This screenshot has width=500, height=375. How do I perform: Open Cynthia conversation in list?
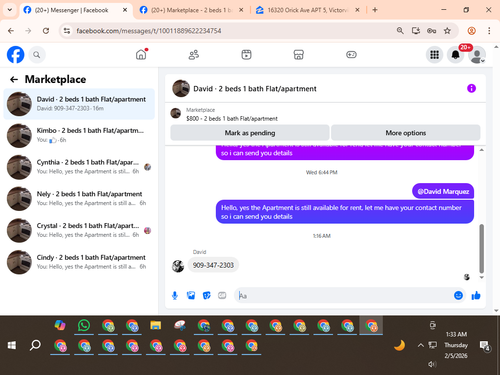79,167
